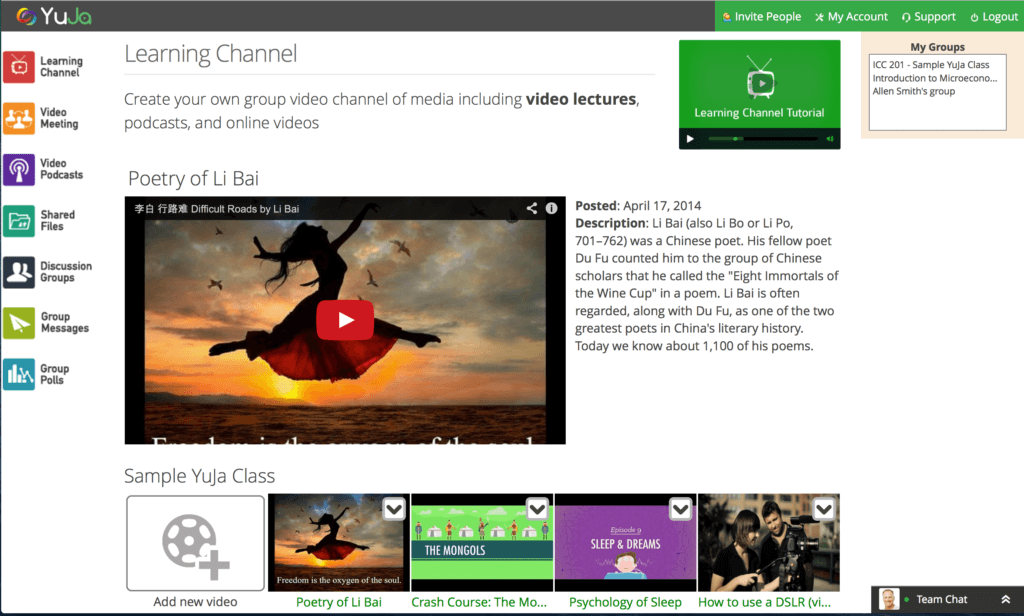
Task: Click the YuJa logo
Action: coord(54,16)
